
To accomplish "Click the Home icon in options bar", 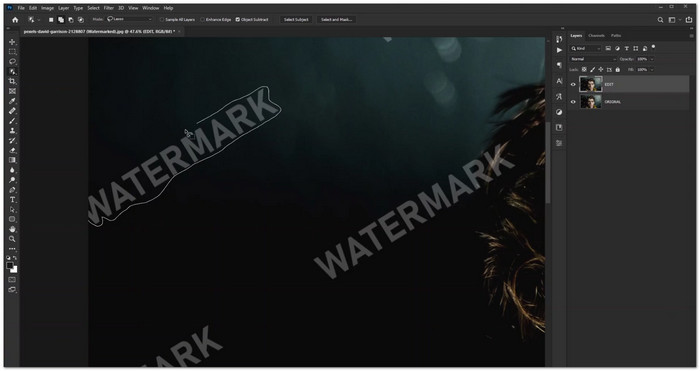I will tap(15, 20).
